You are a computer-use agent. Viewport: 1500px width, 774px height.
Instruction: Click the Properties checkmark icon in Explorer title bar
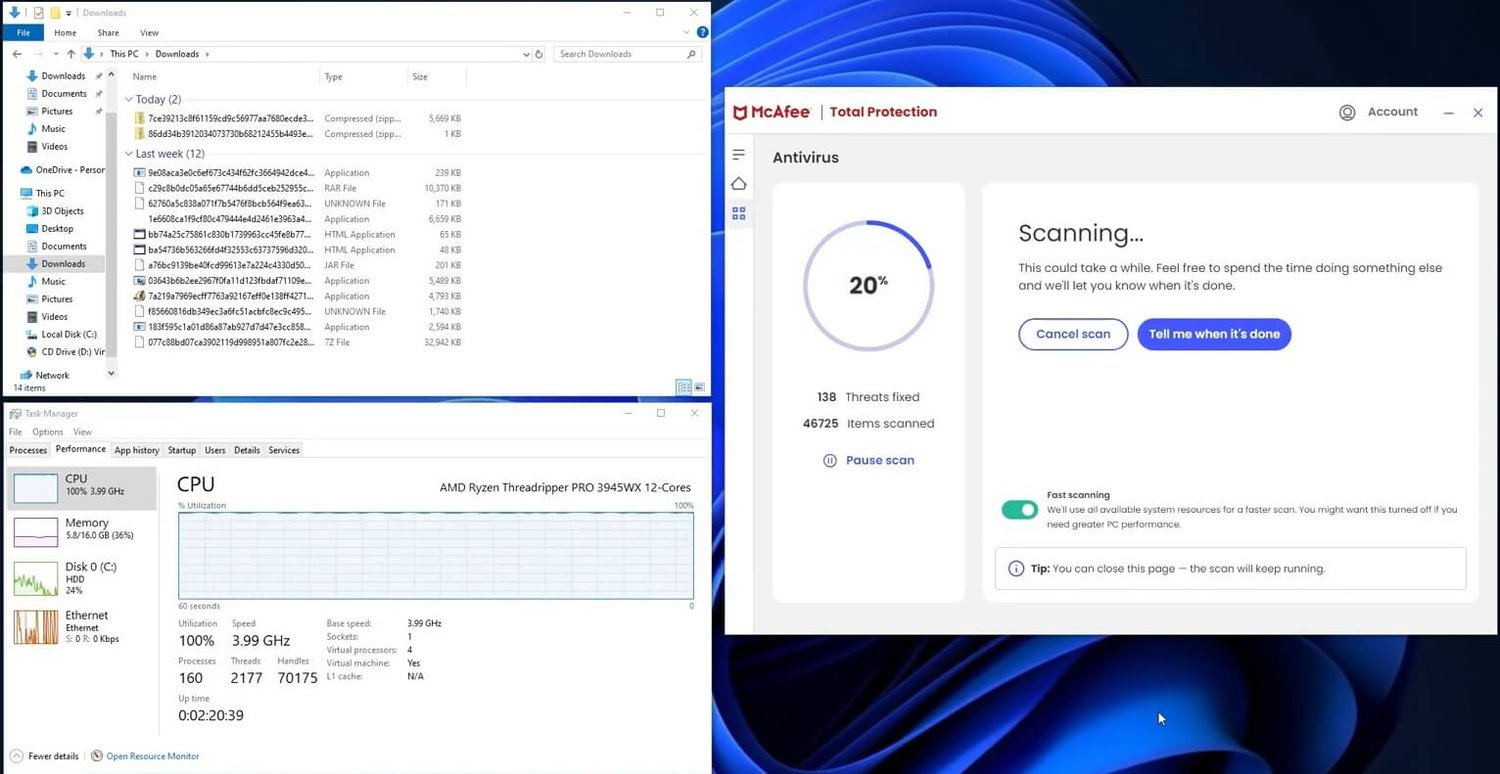(39, 13)
